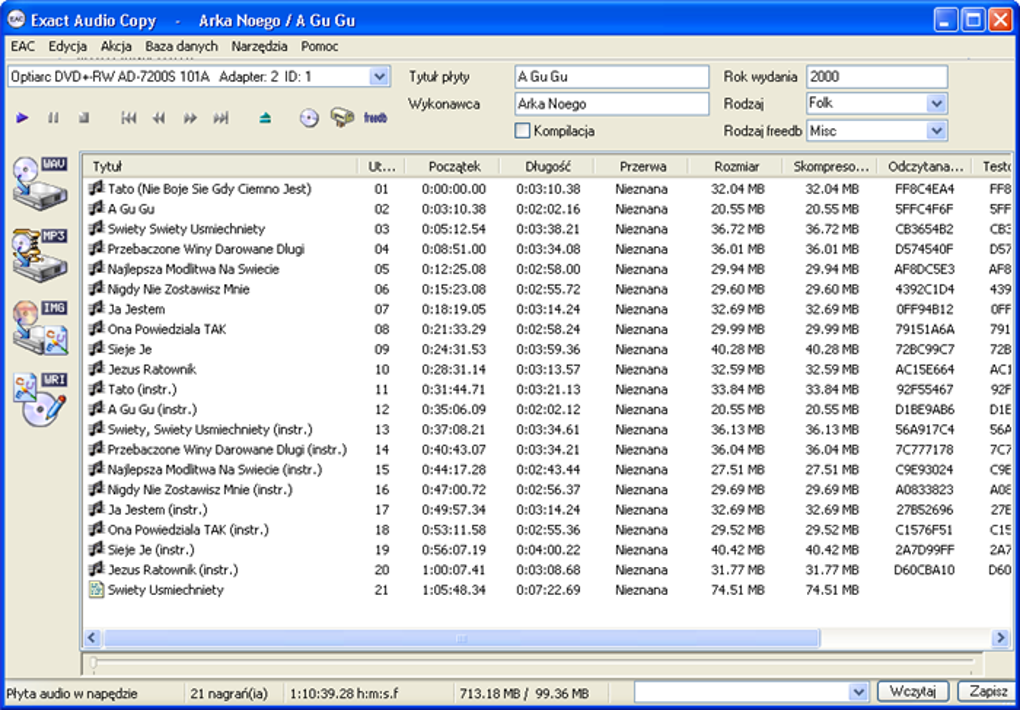This screenshot has height=710, width=1020.
Task: Click the scrollbar left arrow
Action: 92,638
